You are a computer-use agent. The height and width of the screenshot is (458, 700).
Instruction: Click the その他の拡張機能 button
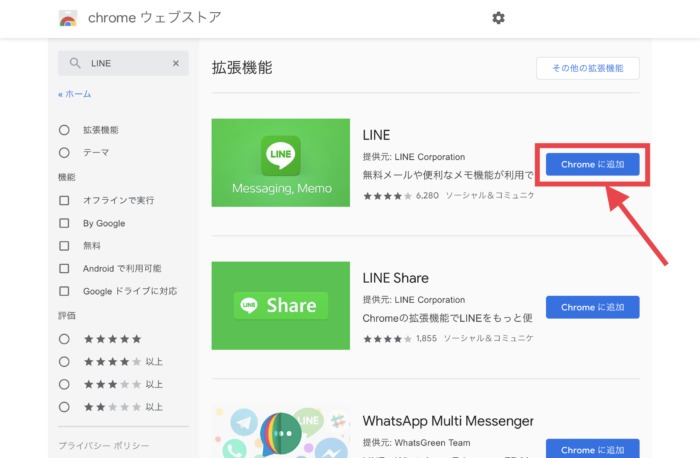[588, 68]
